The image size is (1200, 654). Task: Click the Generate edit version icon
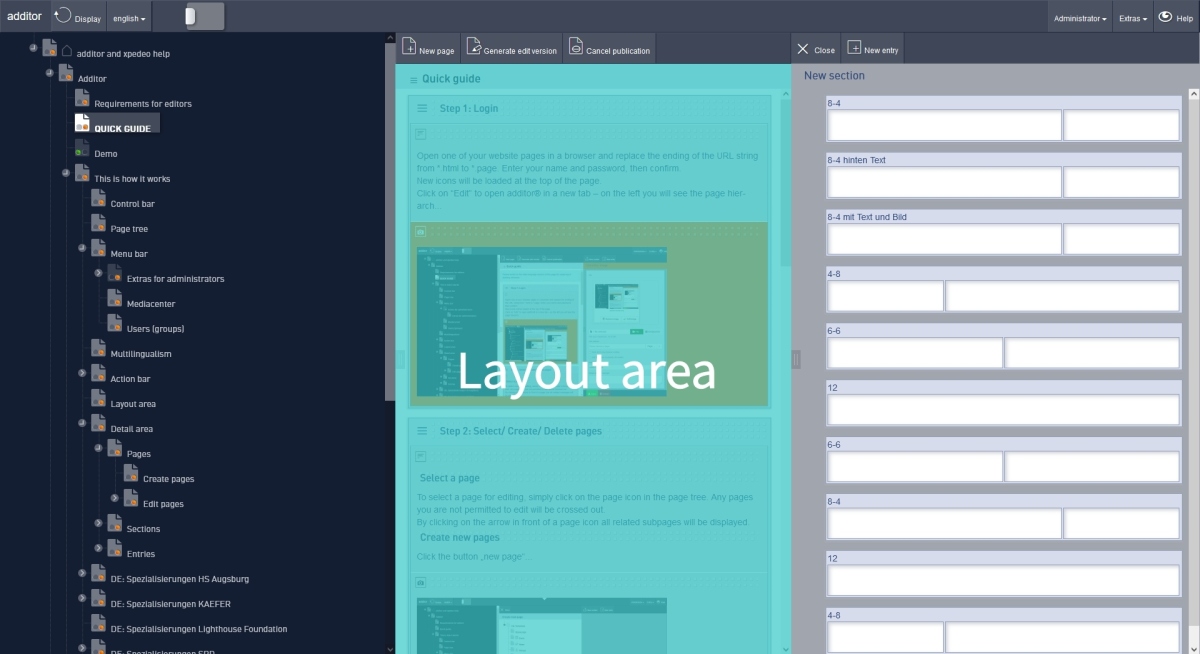[x=474, y=47]
